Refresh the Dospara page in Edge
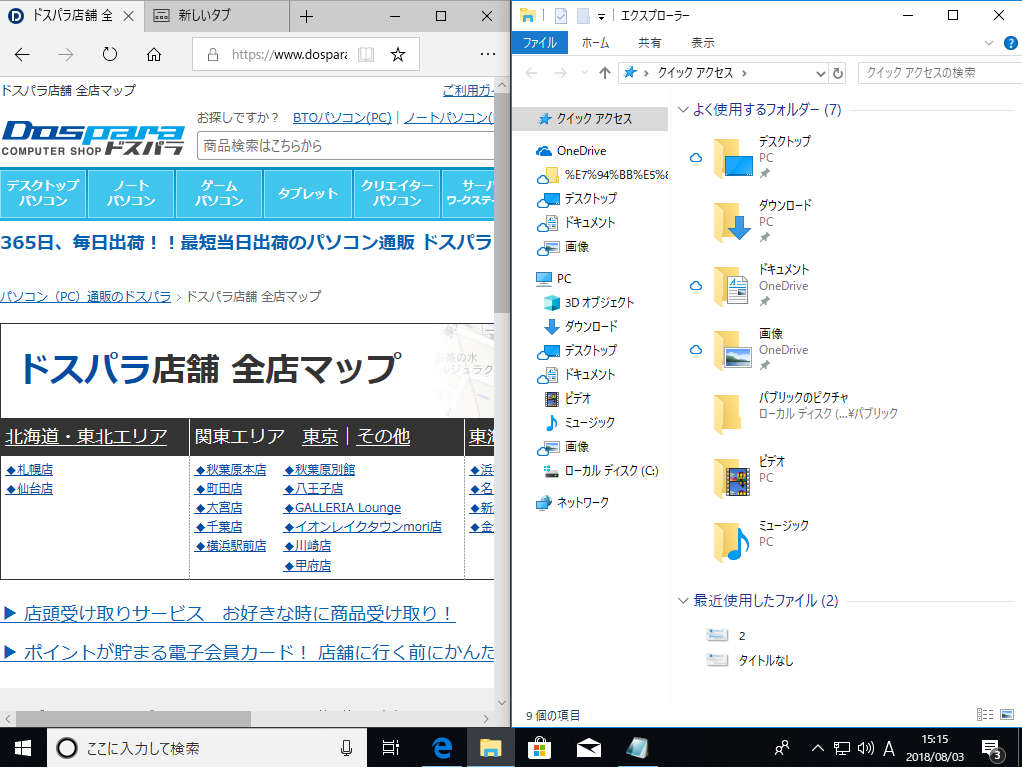 (x=110, y=55)
